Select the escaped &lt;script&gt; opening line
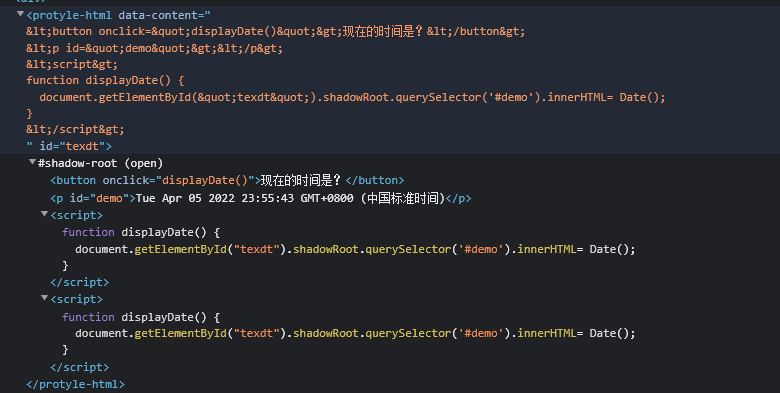Image resolution: width=780 pixels, height=393 pixels. click(72, 64)
